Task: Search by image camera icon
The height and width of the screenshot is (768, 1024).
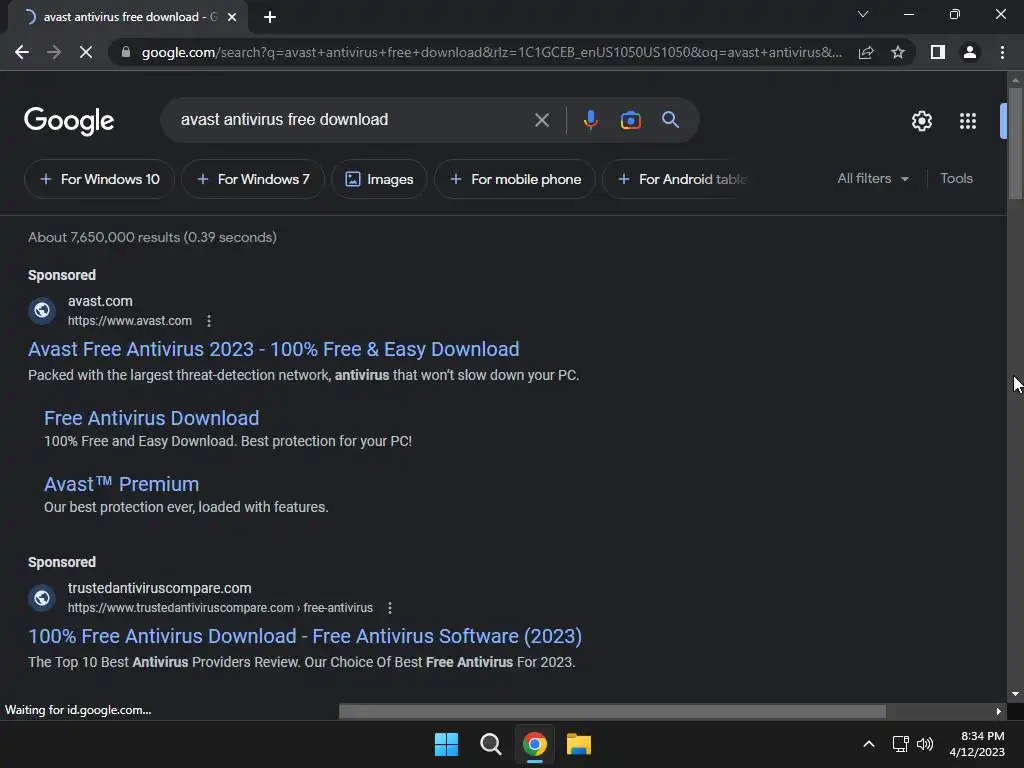Action: [x=630, y=120]
